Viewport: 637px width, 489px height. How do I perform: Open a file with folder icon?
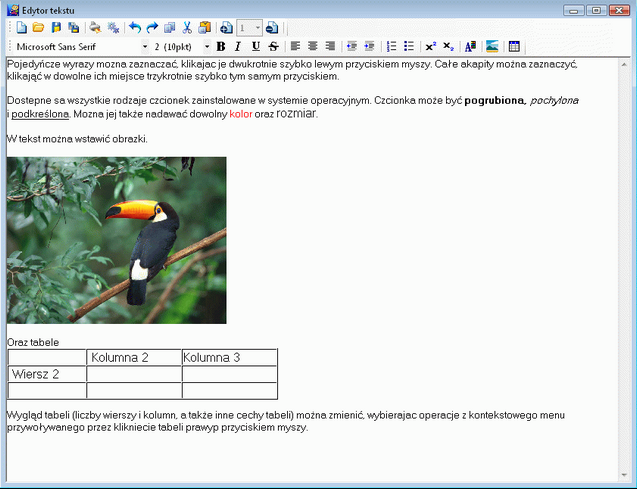[x=39, y=28]
